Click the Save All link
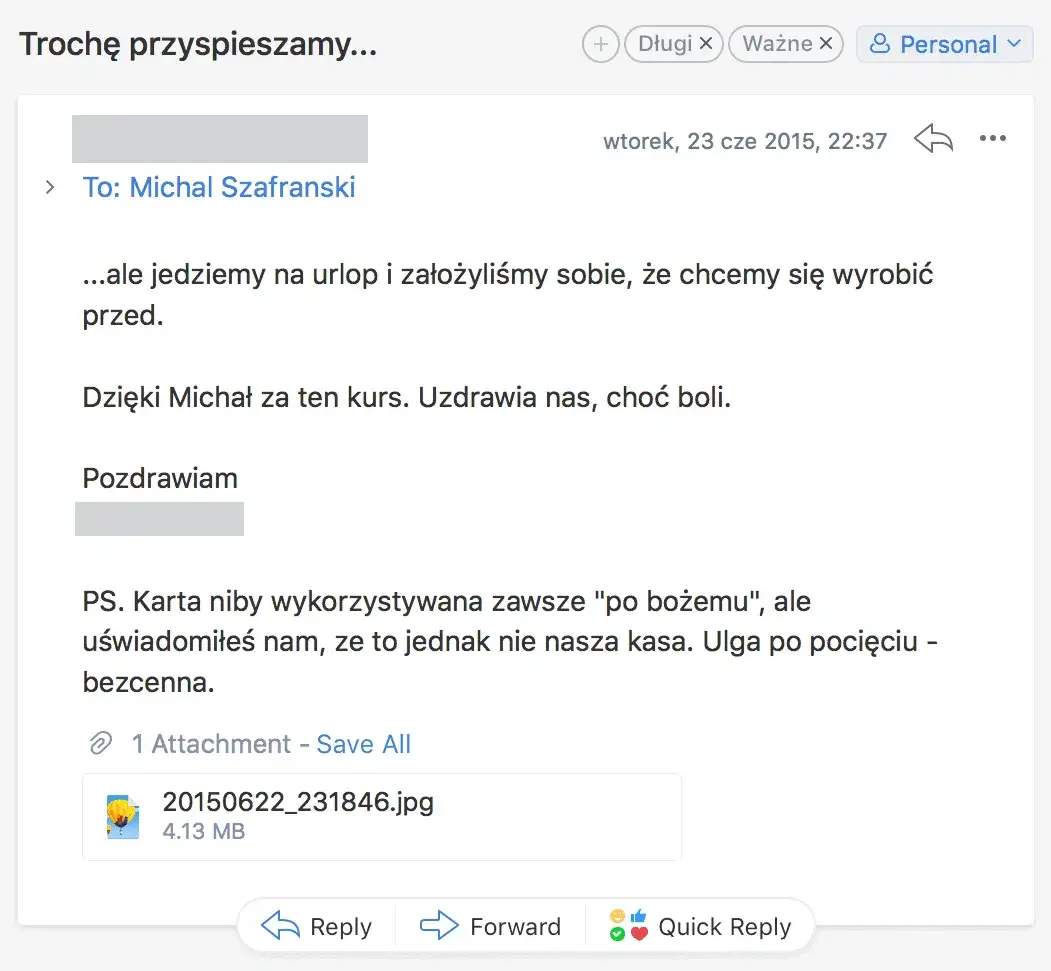1051x971 pixels. (363, 743)
